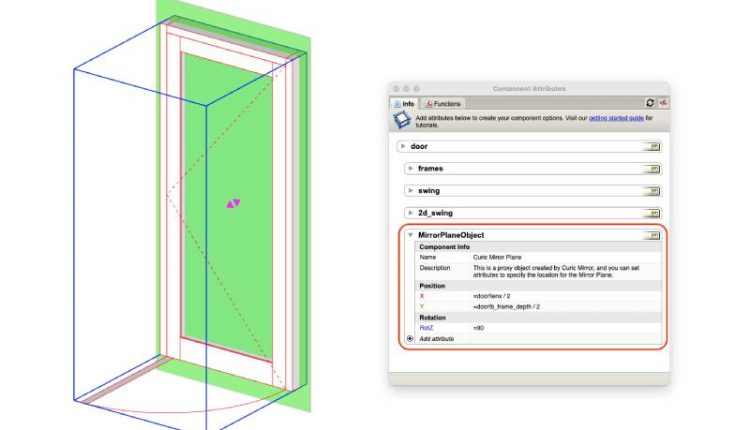750x430 pixels.
Task: Select the Info tab
Action: pyautogui.click(x=405, y=103)
